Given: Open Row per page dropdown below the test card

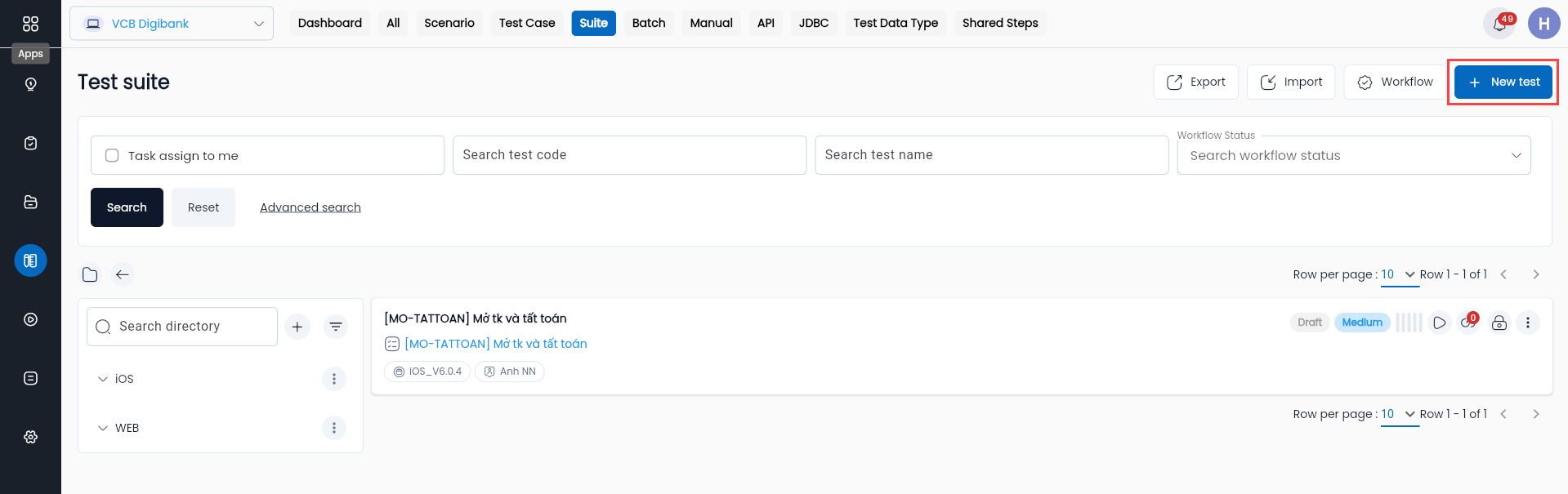Looking at the screenshot, I should pyautogui.click(x=1399, y=414).
